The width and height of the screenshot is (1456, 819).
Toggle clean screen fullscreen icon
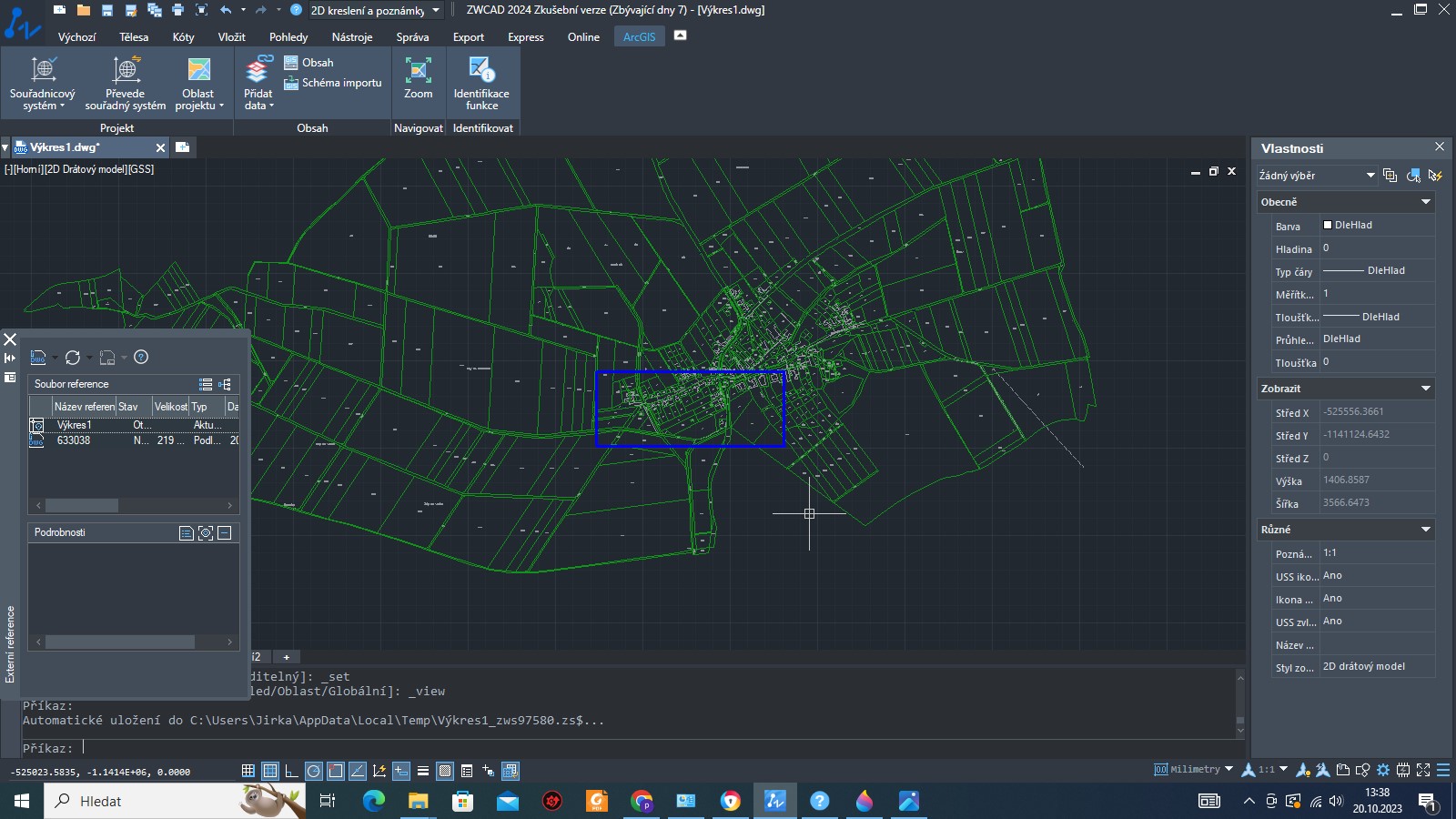[1423, 770]
